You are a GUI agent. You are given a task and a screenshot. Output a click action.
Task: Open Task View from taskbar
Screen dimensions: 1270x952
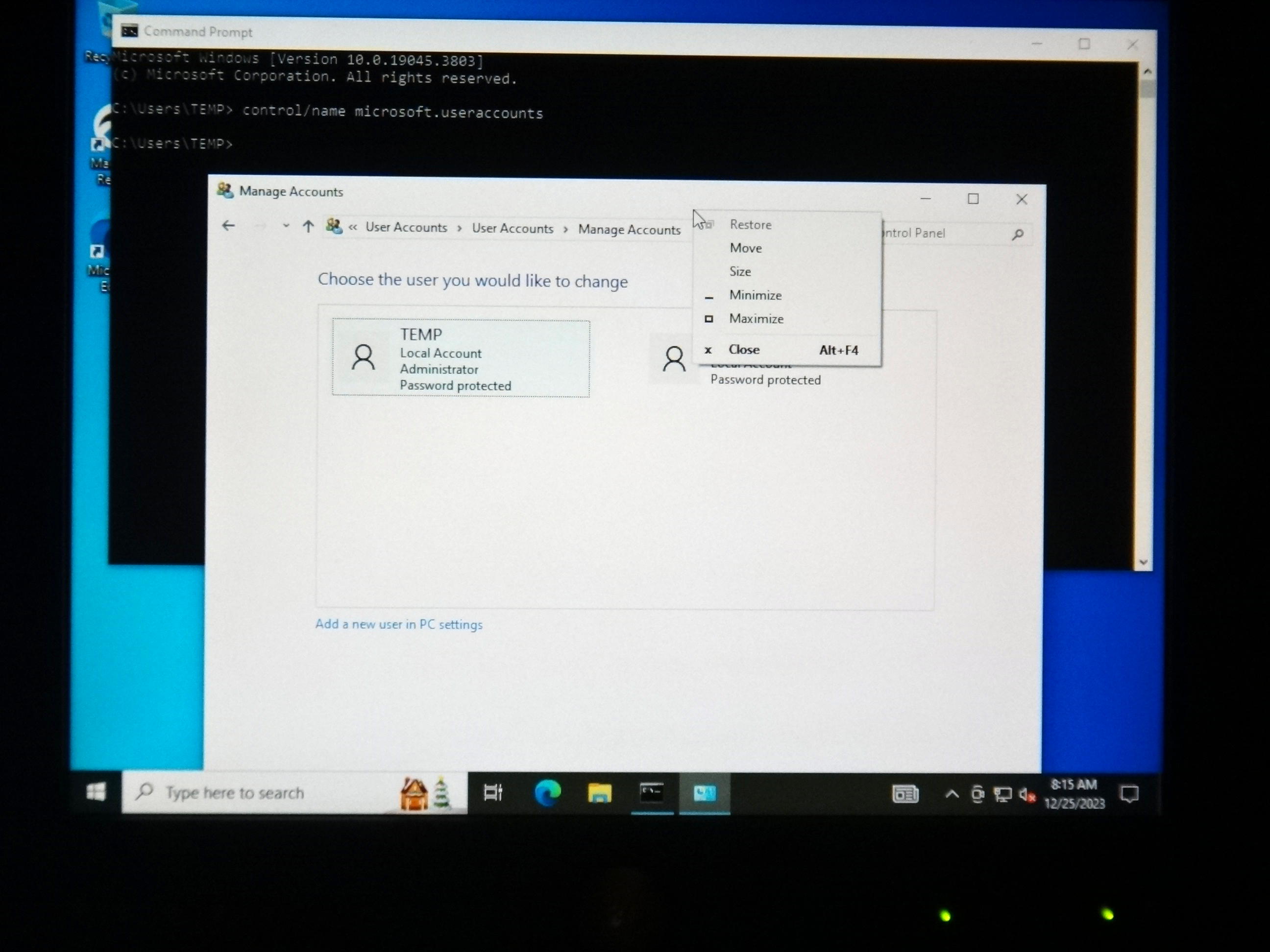(x=493, y=792)
